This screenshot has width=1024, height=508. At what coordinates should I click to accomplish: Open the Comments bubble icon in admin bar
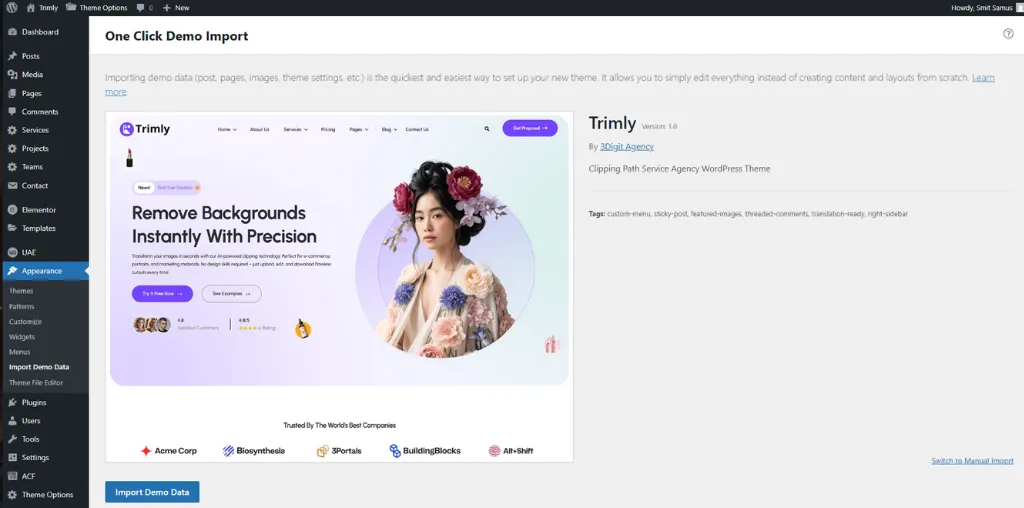click(142, 7)
